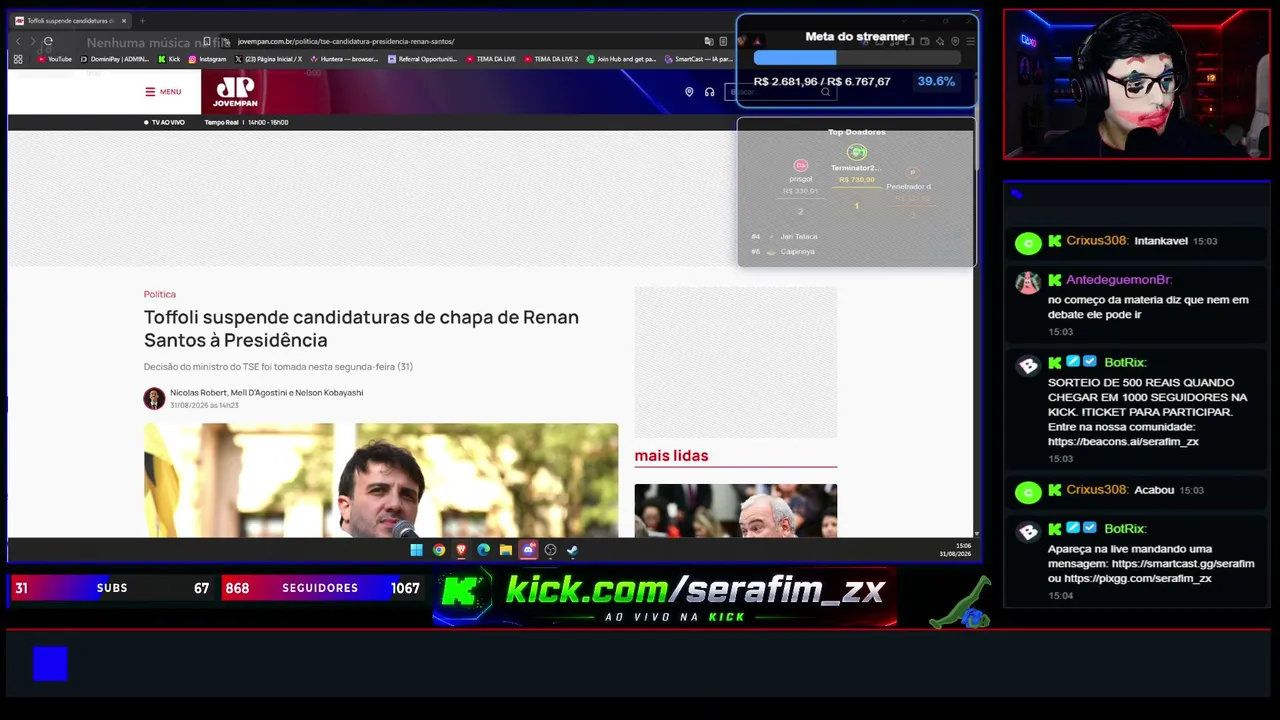Open Microsoft Edge from the taskbar
1280x720 pixels.
[x=484, y=550]
